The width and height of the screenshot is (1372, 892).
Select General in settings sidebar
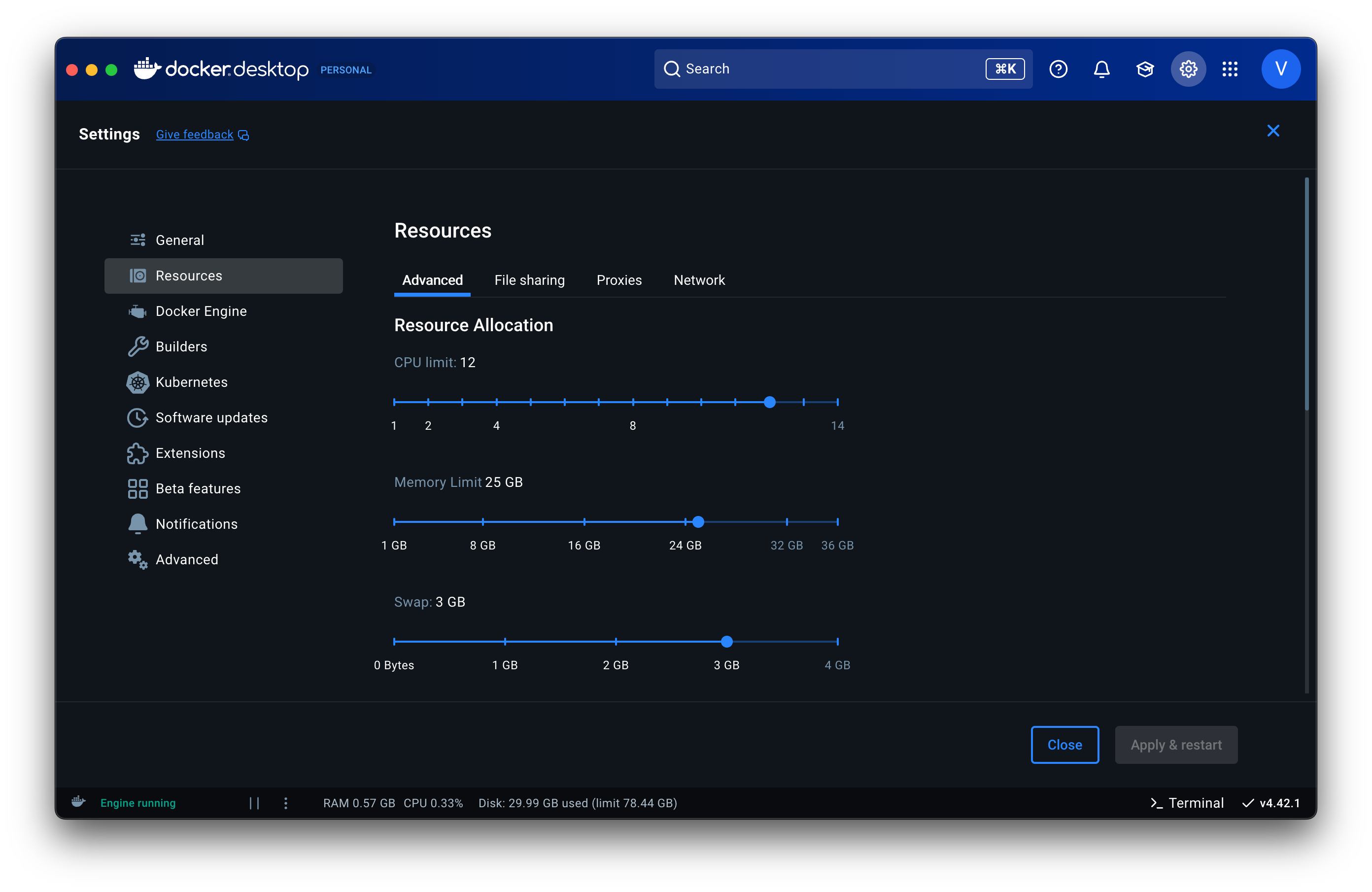224,240
